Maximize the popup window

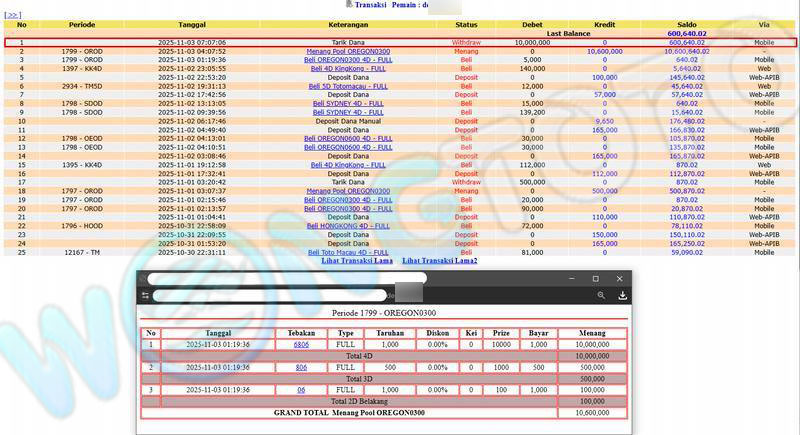[x=595, y=278]
